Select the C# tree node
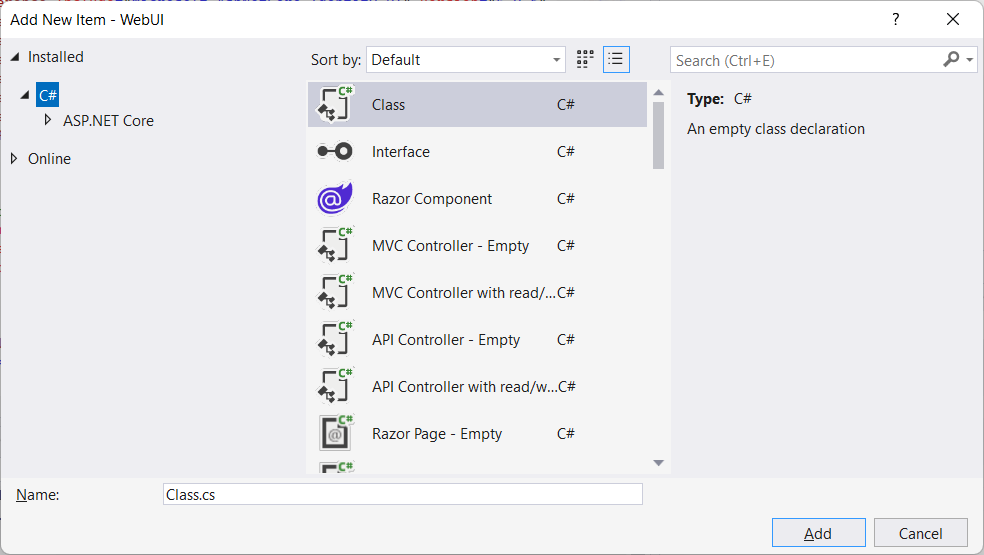 click(x=48, y=95)
